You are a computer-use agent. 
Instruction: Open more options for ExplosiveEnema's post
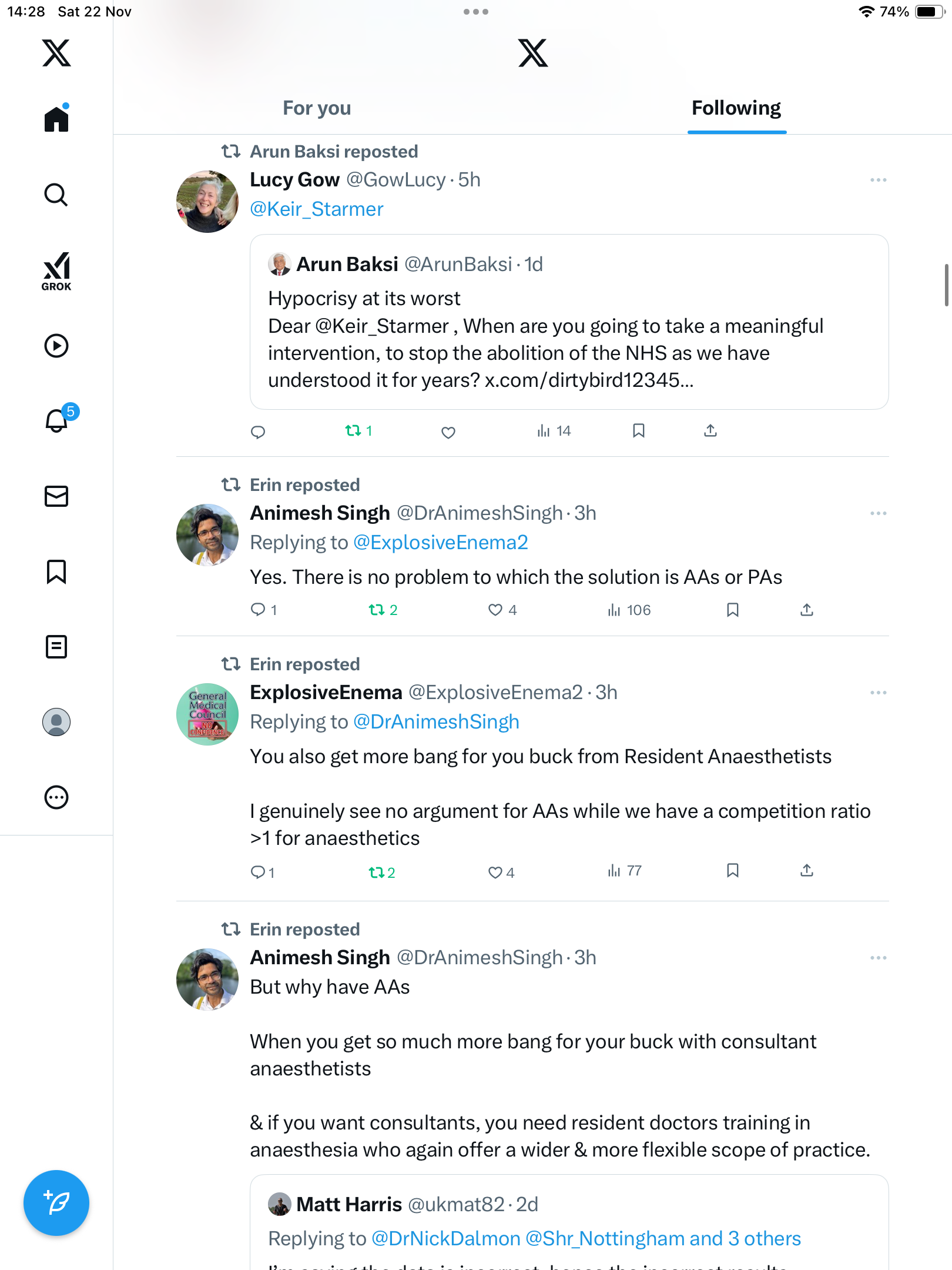878,693
